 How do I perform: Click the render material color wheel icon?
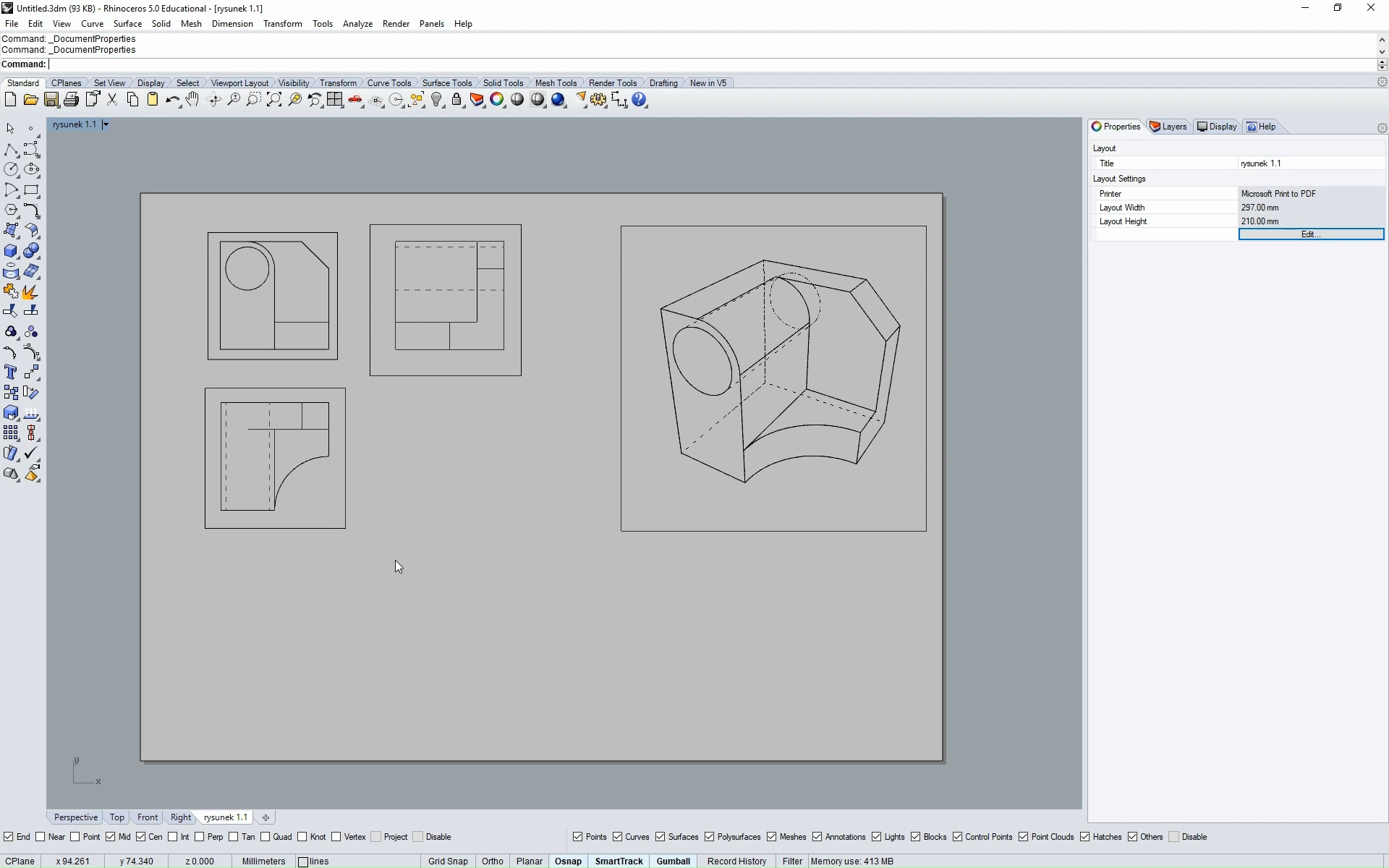pyautogui.click(x=497, y=100)
